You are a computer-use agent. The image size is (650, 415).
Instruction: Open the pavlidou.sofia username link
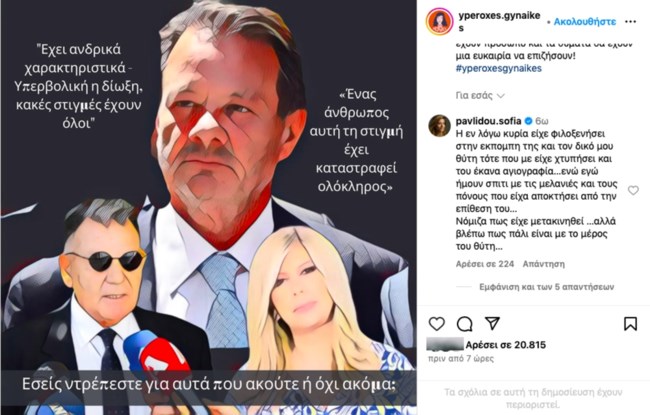pyautogui.click(x=488, y=121)
